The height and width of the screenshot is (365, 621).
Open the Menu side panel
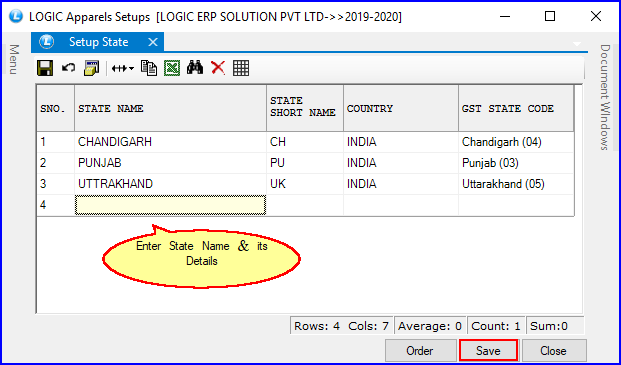(14, 59)
